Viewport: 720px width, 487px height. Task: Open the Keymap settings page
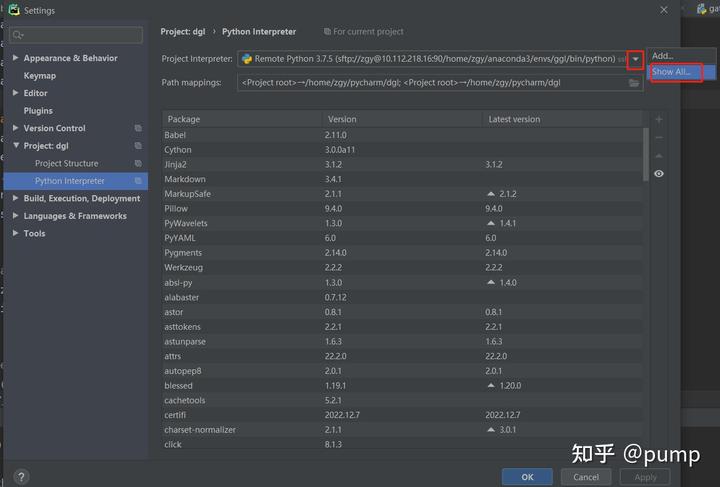point(39,76)
